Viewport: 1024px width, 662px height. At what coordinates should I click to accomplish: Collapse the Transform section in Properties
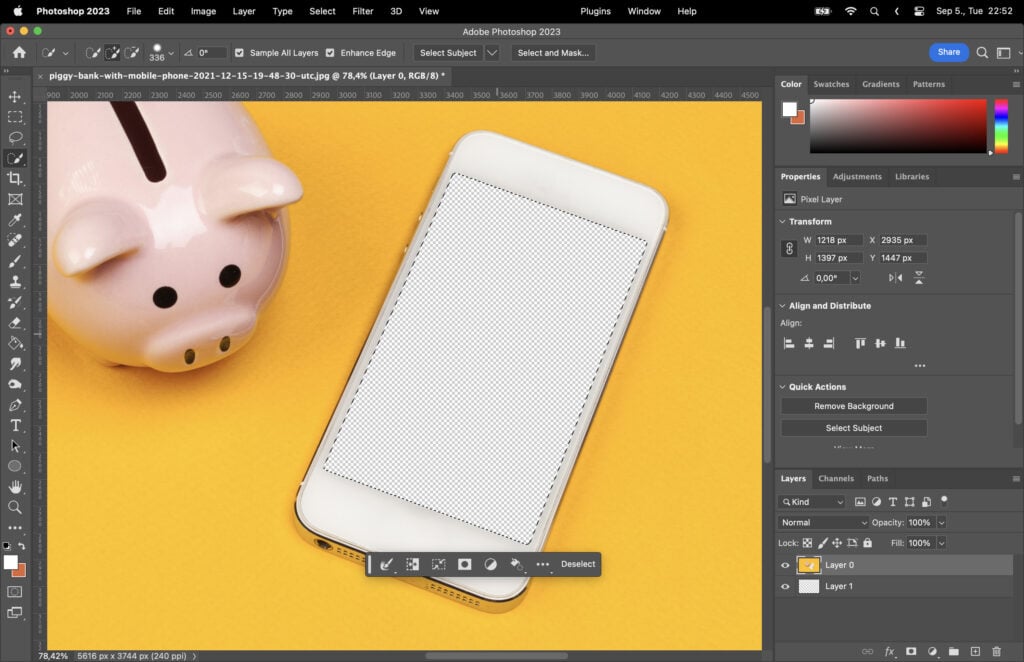pyautogui.click(x=783, y=221)
